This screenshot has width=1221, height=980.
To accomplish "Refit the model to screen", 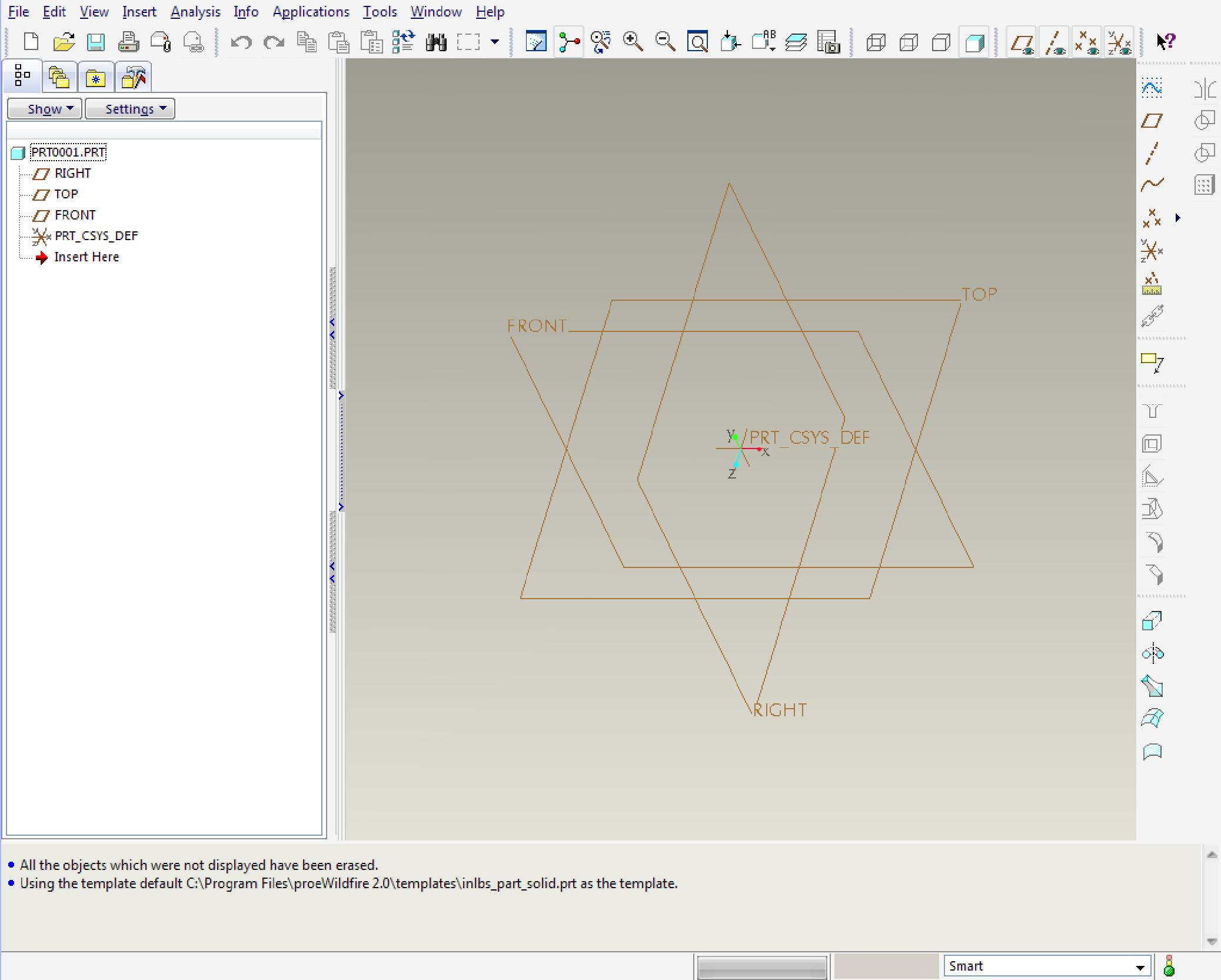I will (698, 42).
